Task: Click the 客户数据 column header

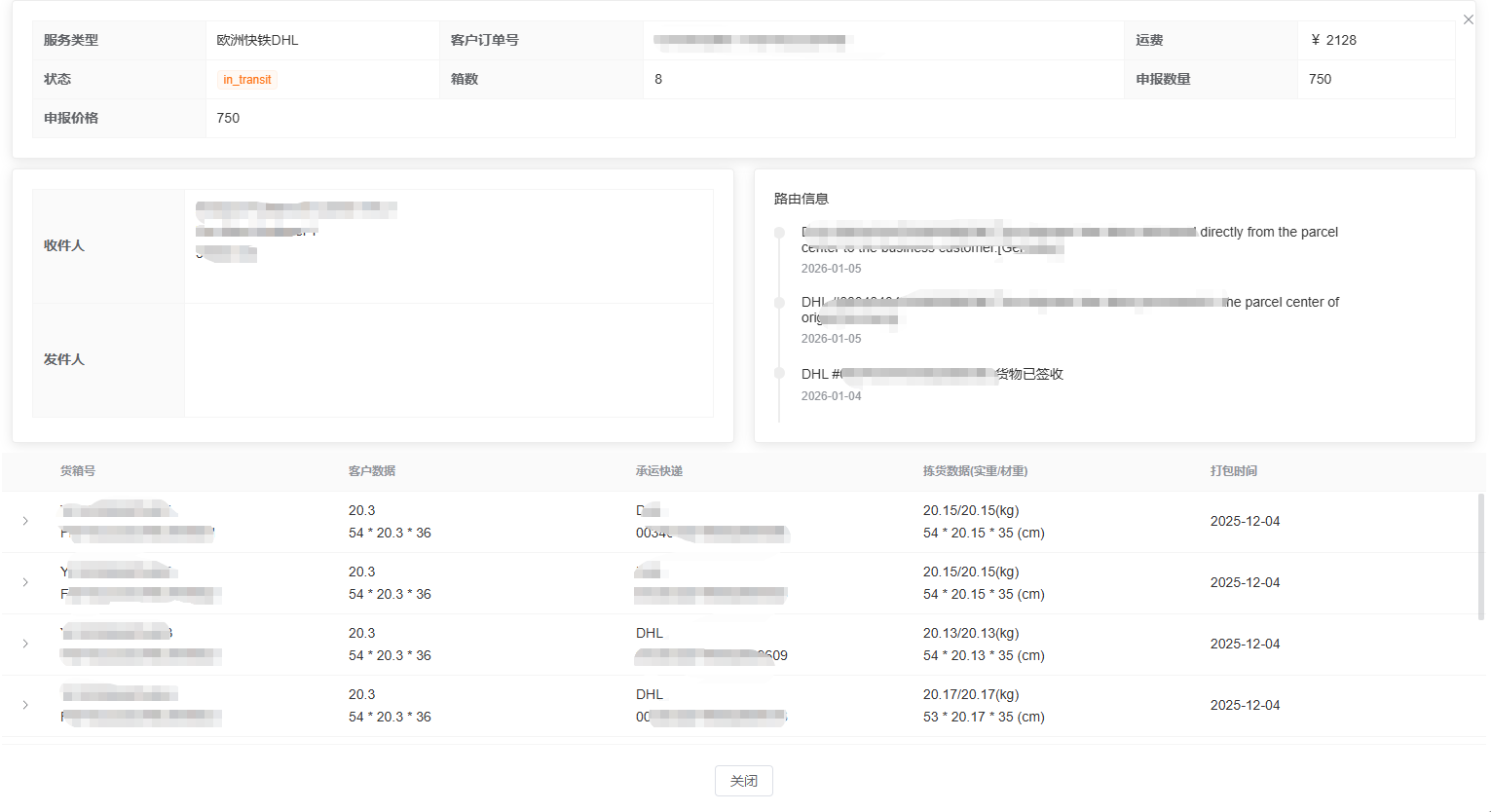Action: 372,471
